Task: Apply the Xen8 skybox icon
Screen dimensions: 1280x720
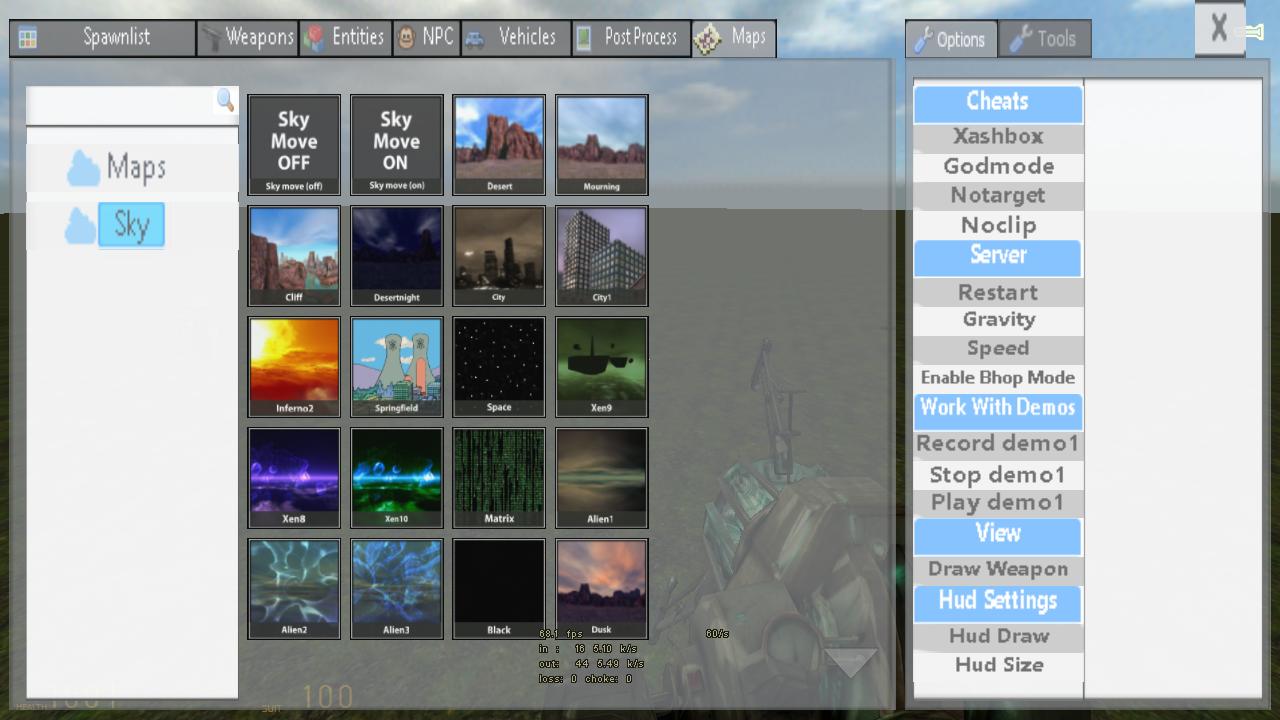Action: [x=294, y=477]
